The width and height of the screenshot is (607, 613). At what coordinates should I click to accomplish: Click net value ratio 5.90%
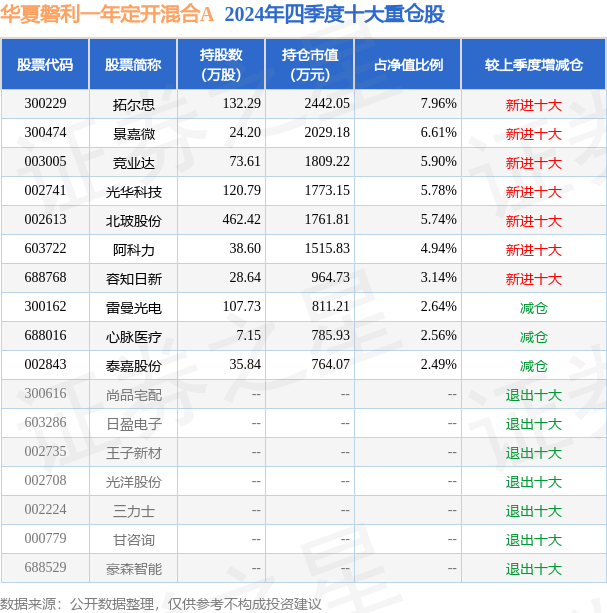(x=439, y=161)
